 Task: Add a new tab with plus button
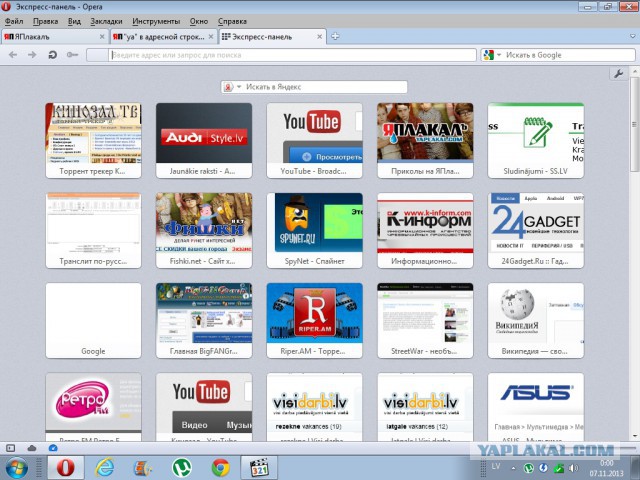coord(335,36)
